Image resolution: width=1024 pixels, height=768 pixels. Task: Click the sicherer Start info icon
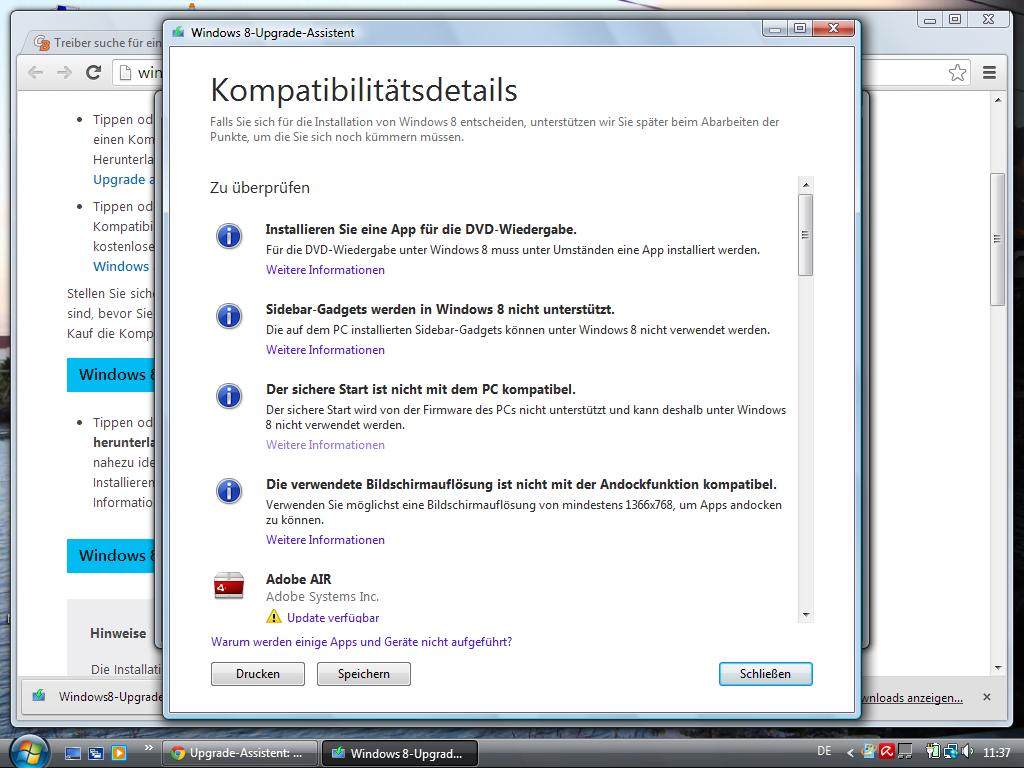(x=229, y=396)
